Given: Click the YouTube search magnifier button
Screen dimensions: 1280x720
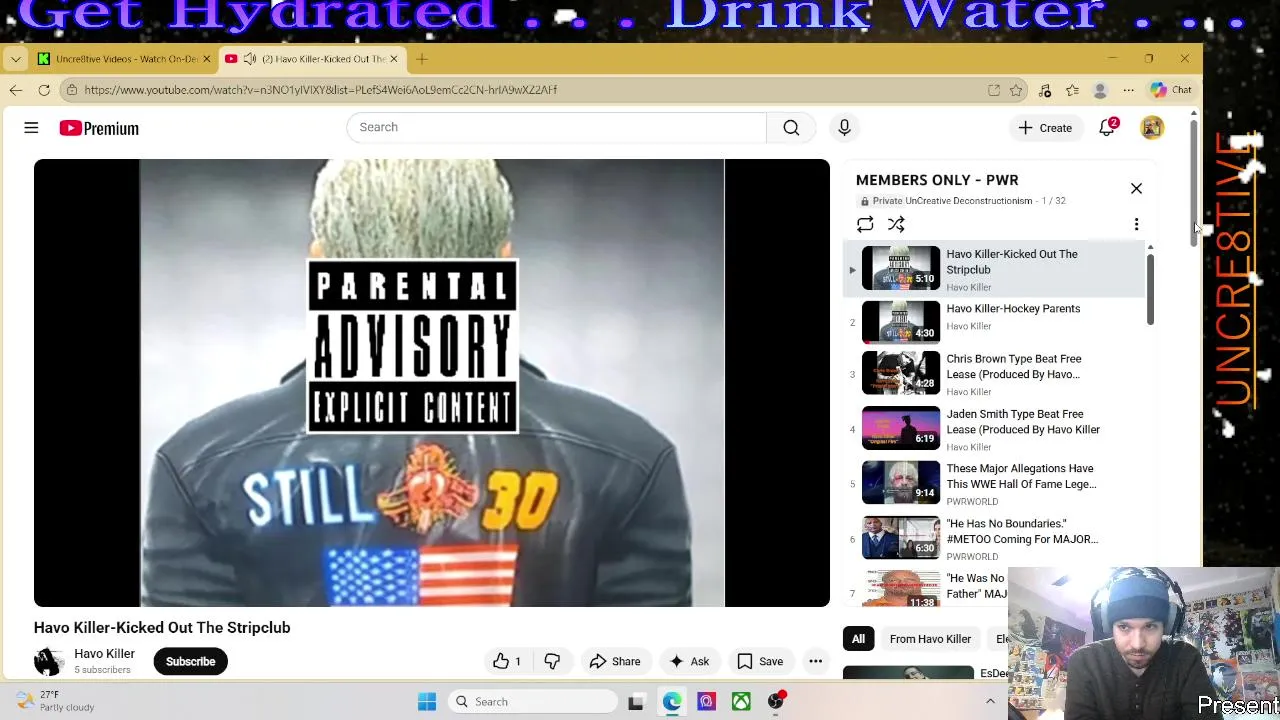Looking at the screenshot, I should pos(791,127).
